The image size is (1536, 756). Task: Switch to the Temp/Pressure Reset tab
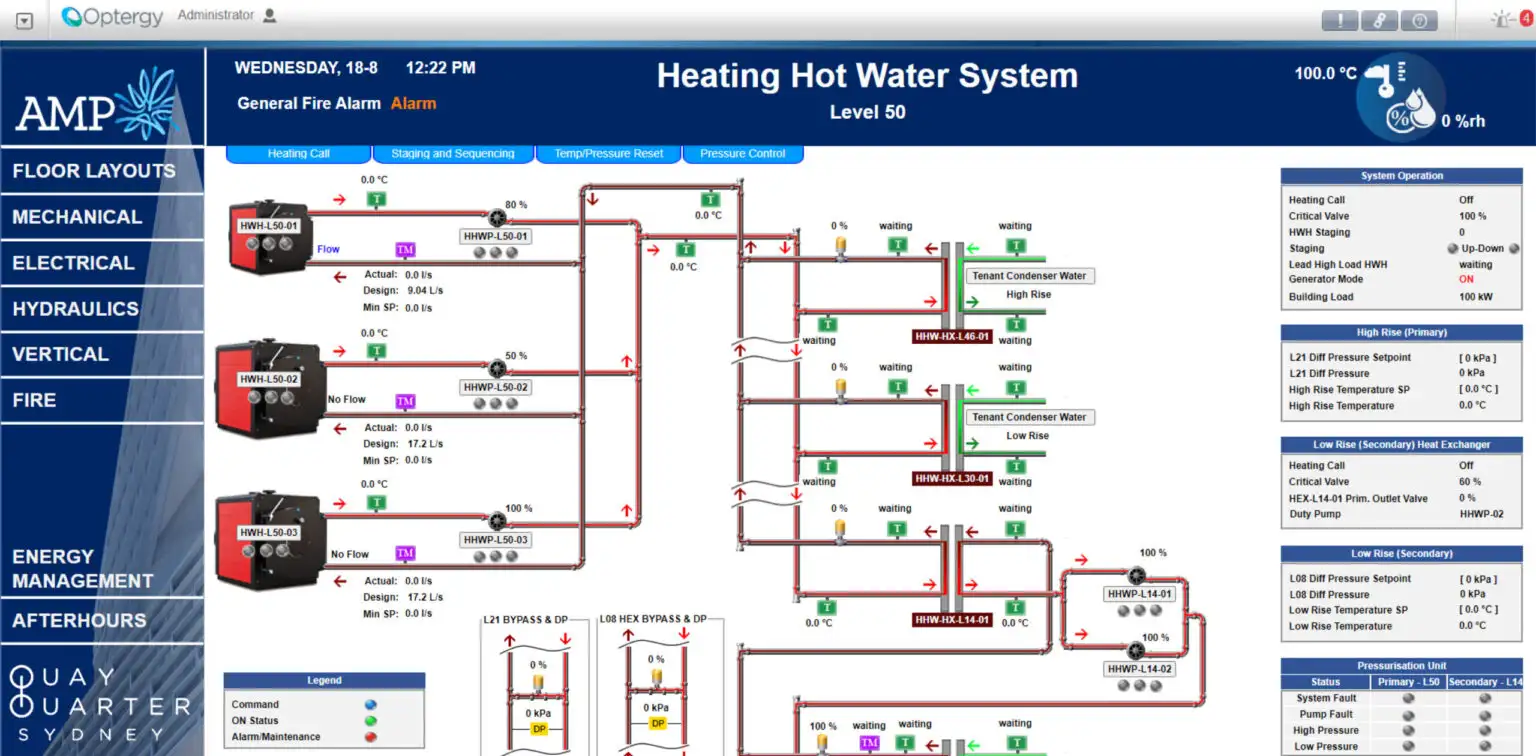point(608,153)
